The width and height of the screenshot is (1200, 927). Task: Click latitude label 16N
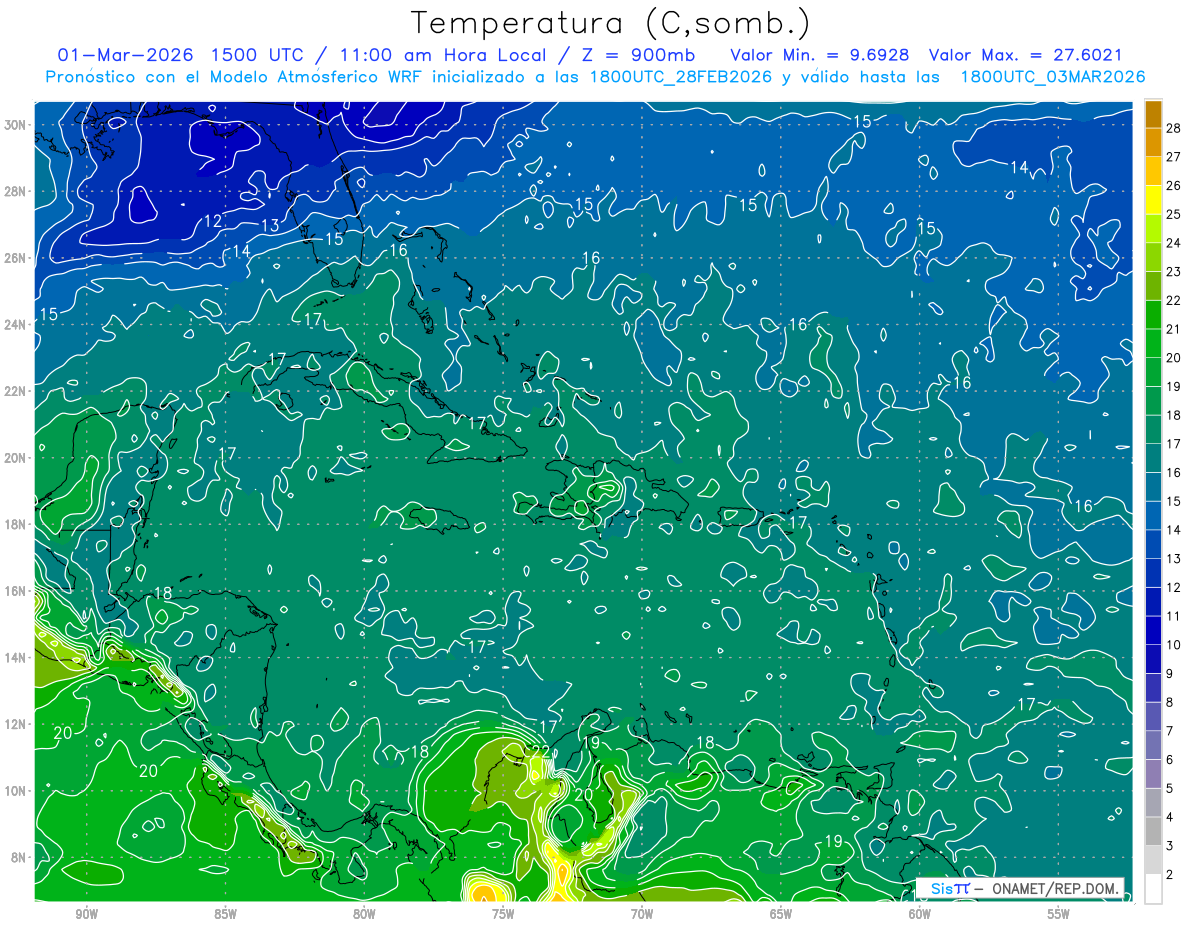[17, 591]
